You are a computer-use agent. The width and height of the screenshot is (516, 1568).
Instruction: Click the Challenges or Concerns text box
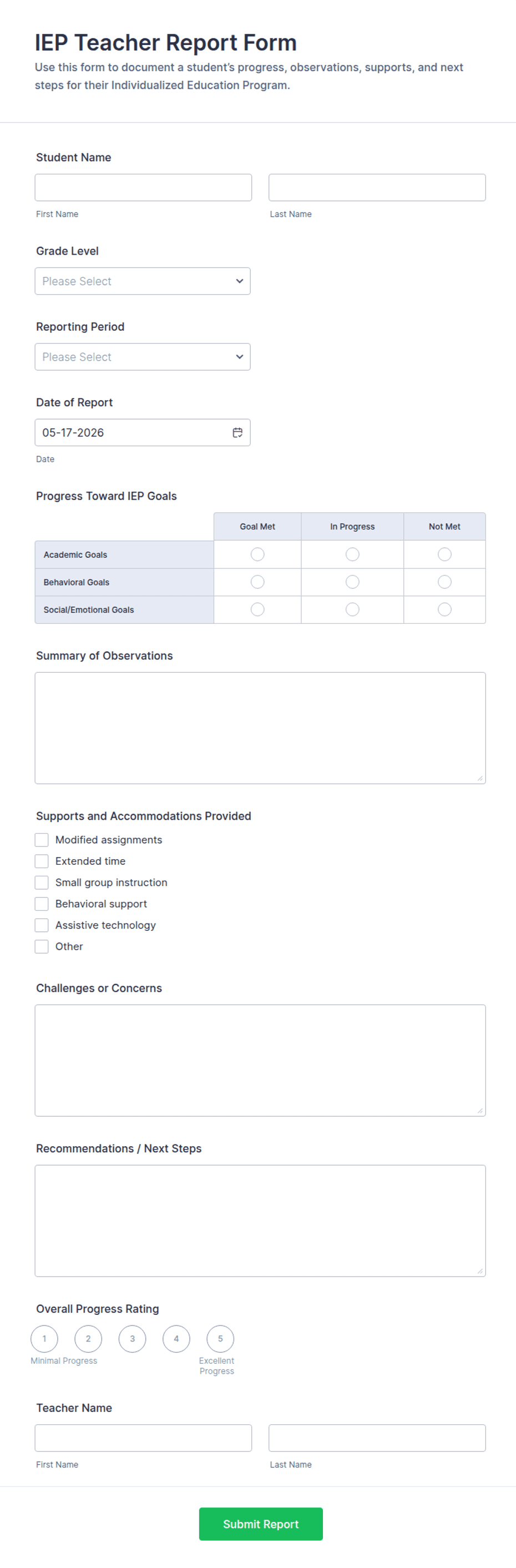click(260, 1060)
